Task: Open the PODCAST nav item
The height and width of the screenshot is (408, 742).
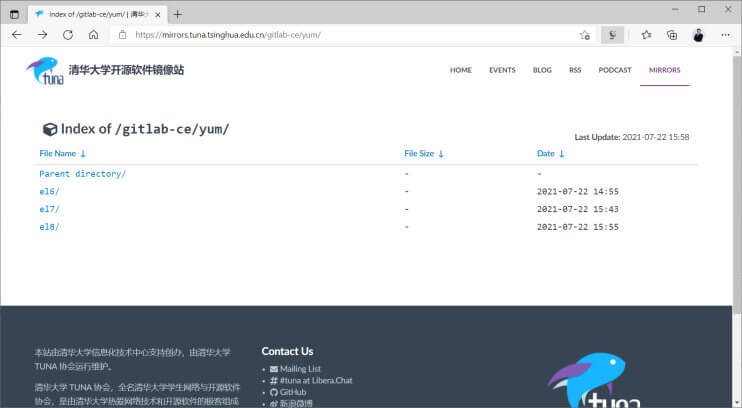Action: (615, 70)
